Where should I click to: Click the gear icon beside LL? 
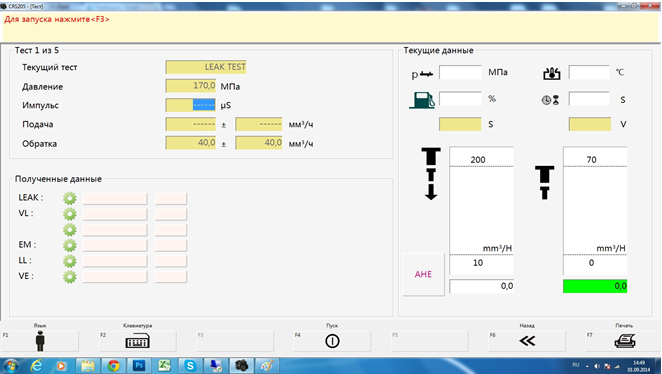coord(70,261)
